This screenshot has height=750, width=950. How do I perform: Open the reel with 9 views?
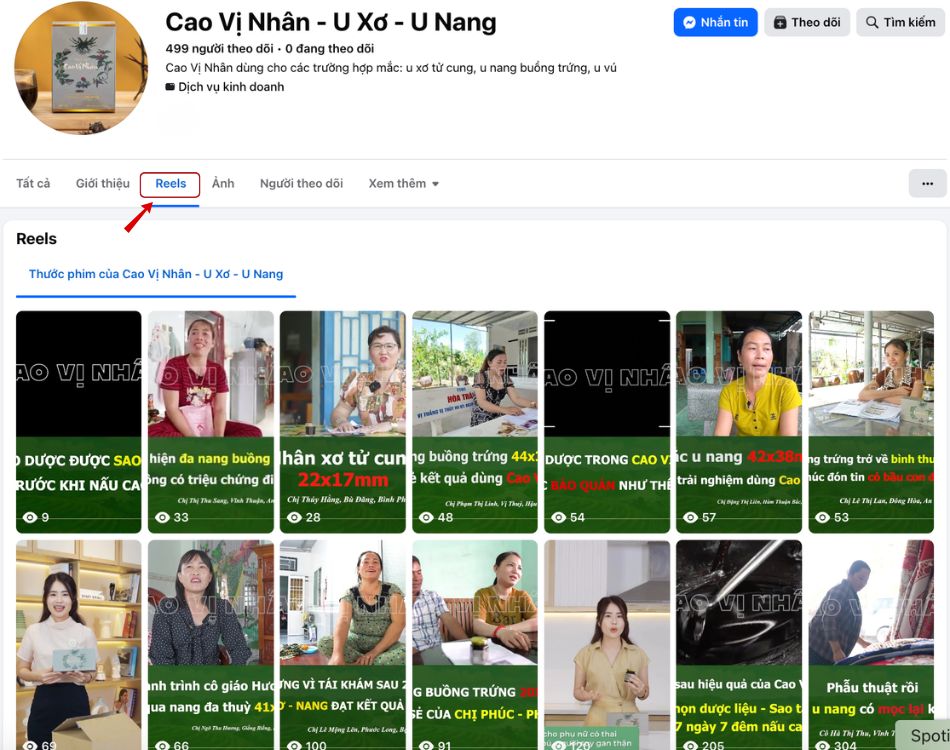pyautogui.click(x=79, y=422)
